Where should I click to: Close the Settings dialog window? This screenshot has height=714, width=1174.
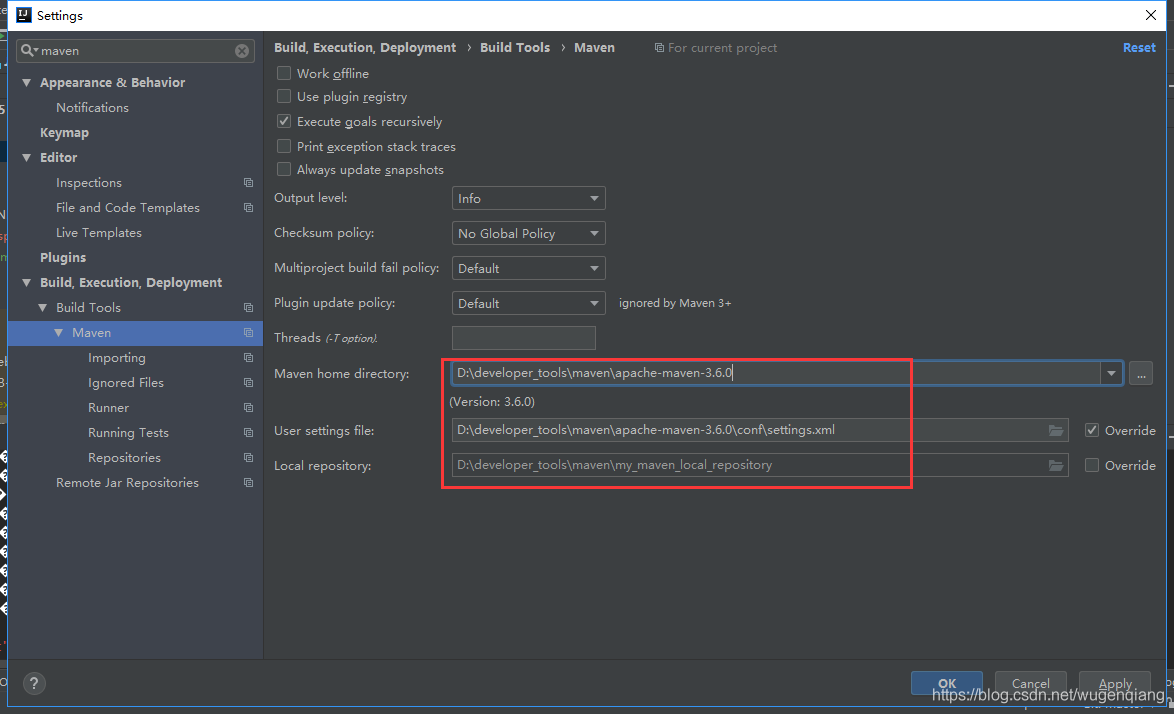click(x=1150, y=15)
